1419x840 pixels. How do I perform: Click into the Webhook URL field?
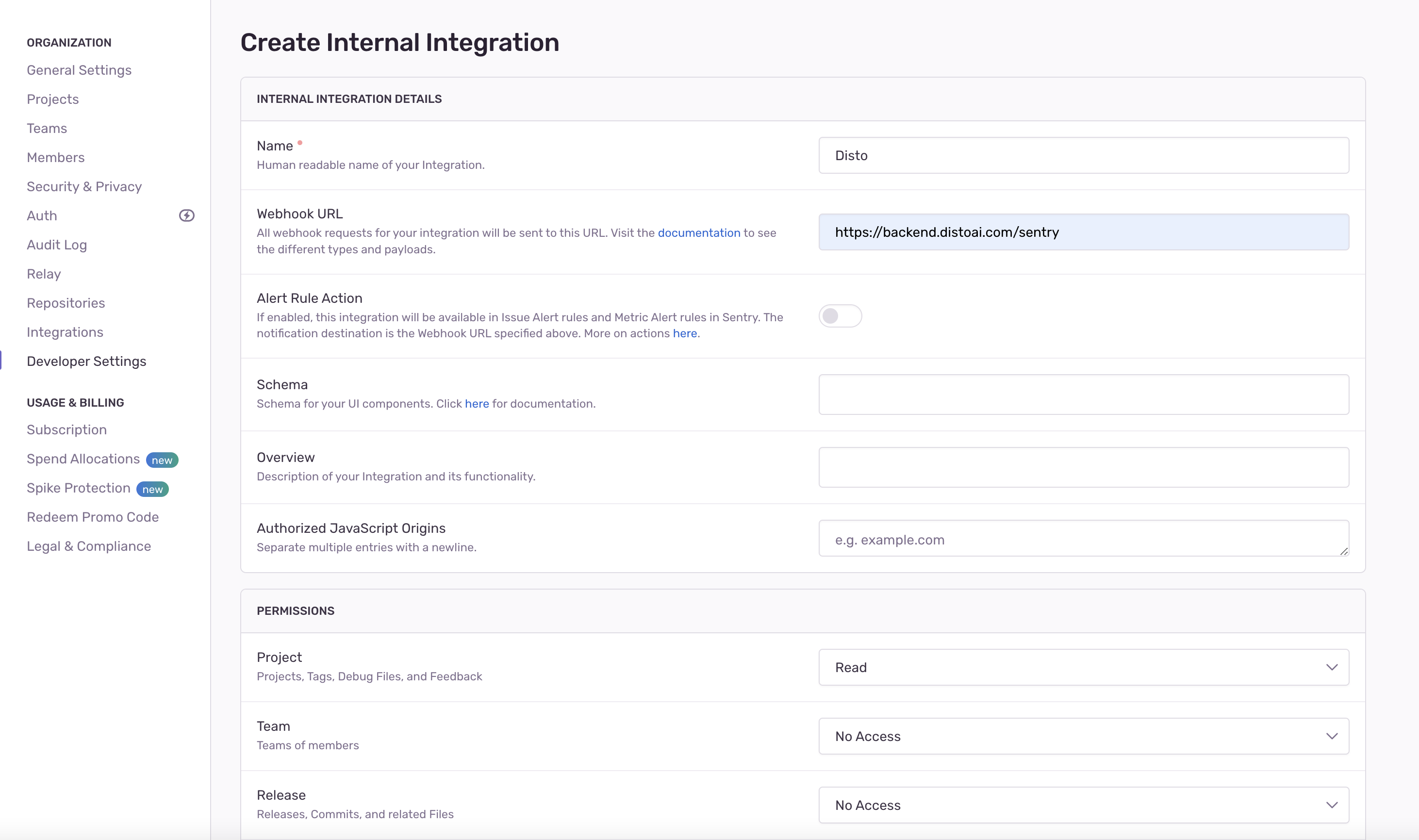pyautogui.click(x=1083, y=232)
